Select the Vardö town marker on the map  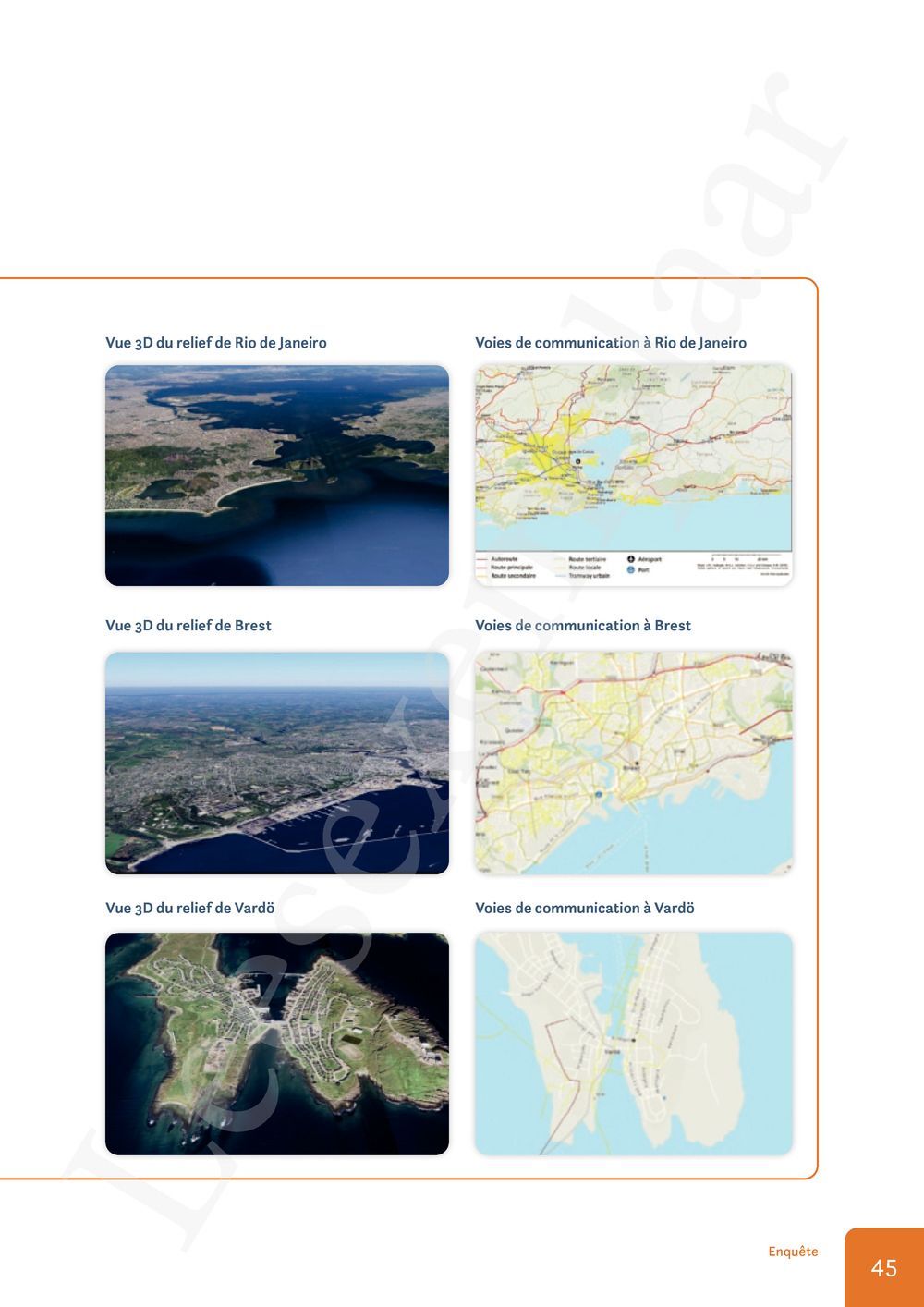coord(634,1040)
